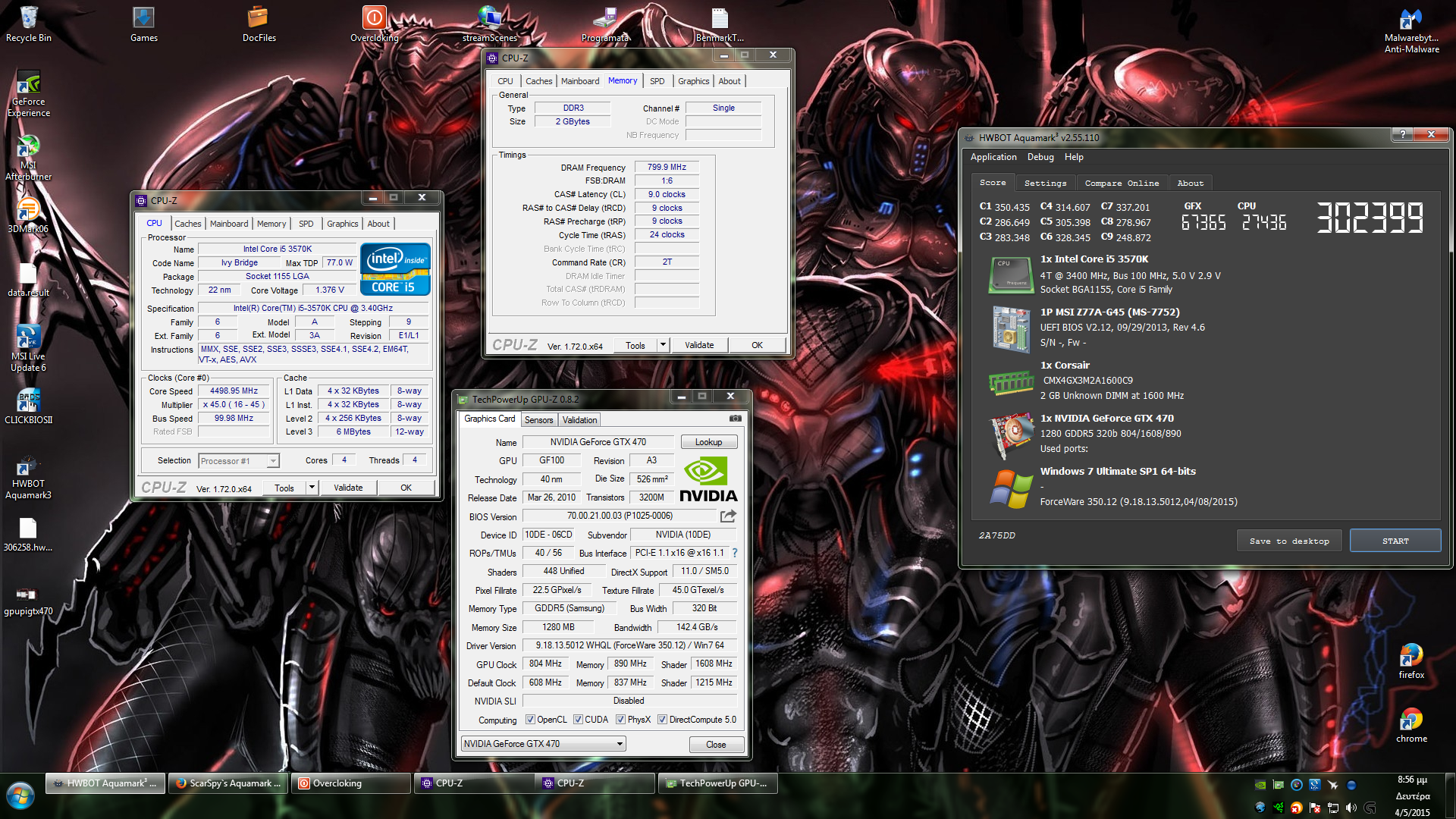Click the GPU-Z BIOS export share icon
1456x819 pixels.
pyautogui.click(x=728, y=516)
